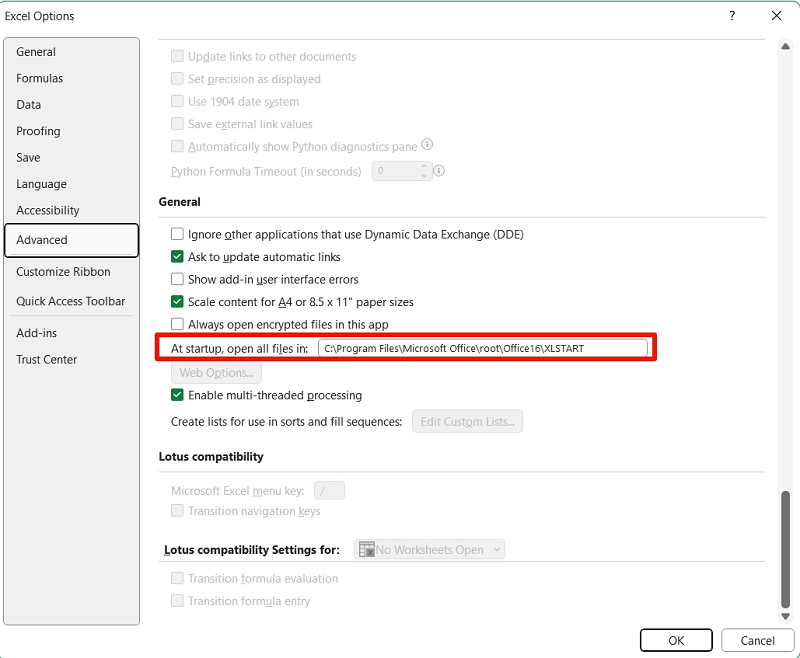
Task: Toggle Enable multi-threaded processing checkbox
Action: (178, 396)
